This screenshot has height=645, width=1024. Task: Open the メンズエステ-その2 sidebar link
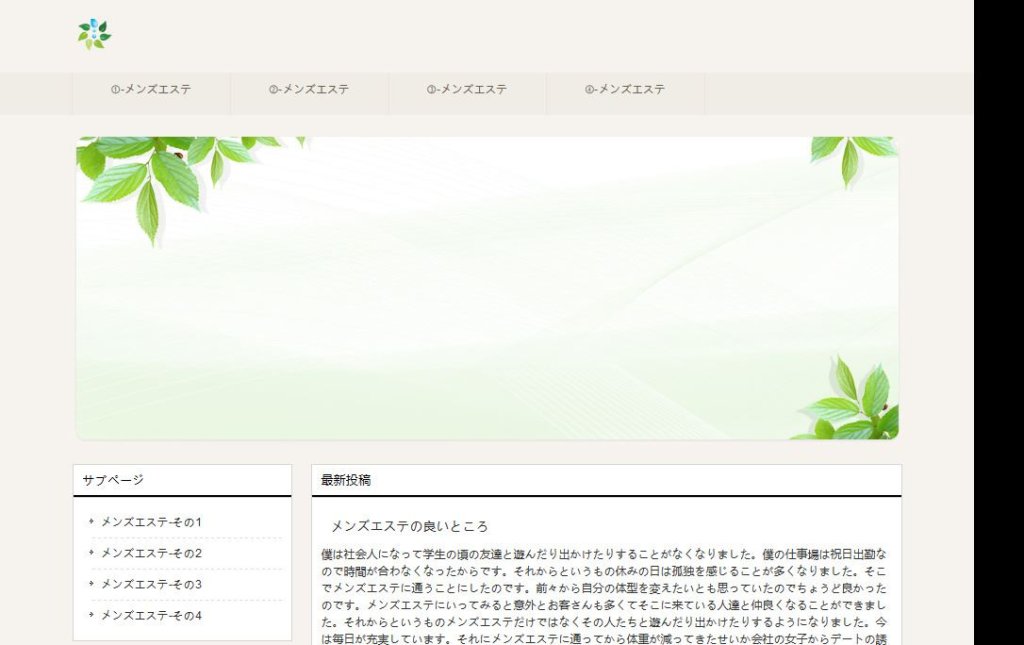tap(151, 553)
